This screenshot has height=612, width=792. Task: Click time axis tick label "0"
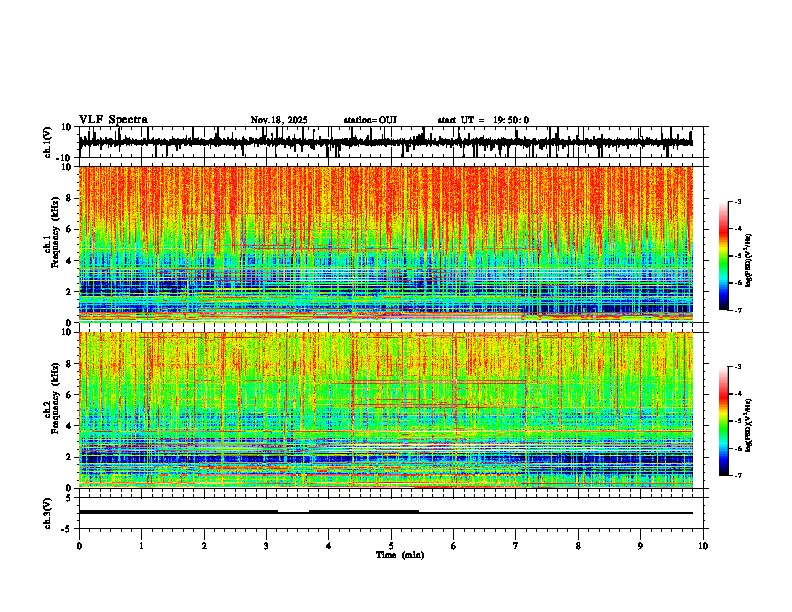pyautogui.click(x=79, y=546)
